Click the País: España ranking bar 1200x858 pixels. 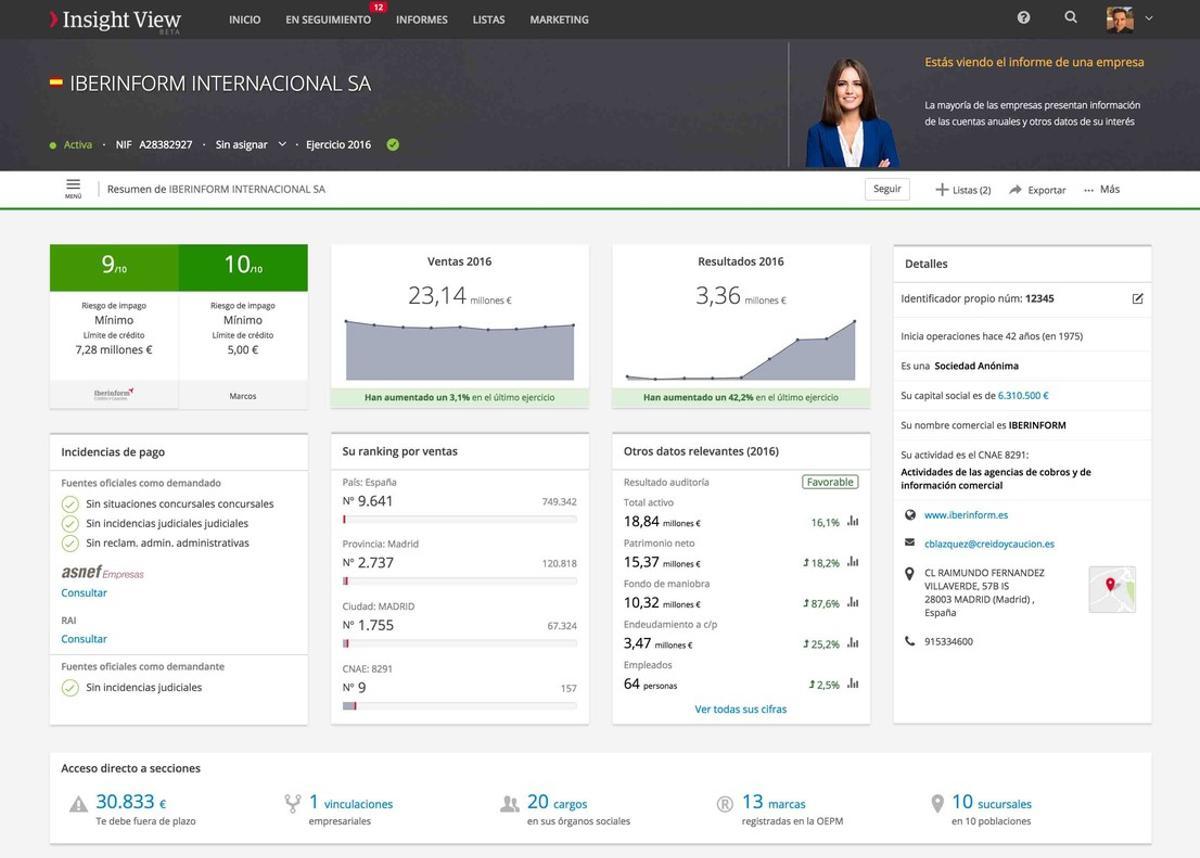point(460,519)
